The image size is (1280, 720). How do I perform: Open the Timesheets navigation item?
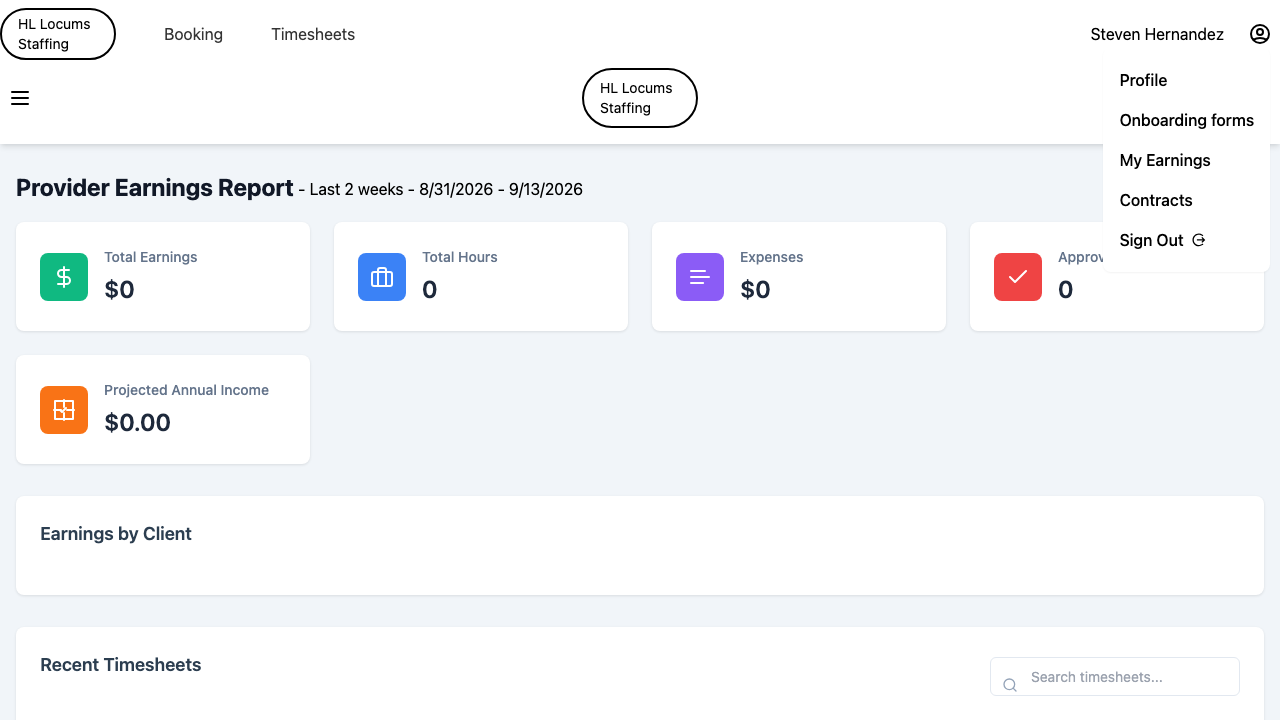313,34
